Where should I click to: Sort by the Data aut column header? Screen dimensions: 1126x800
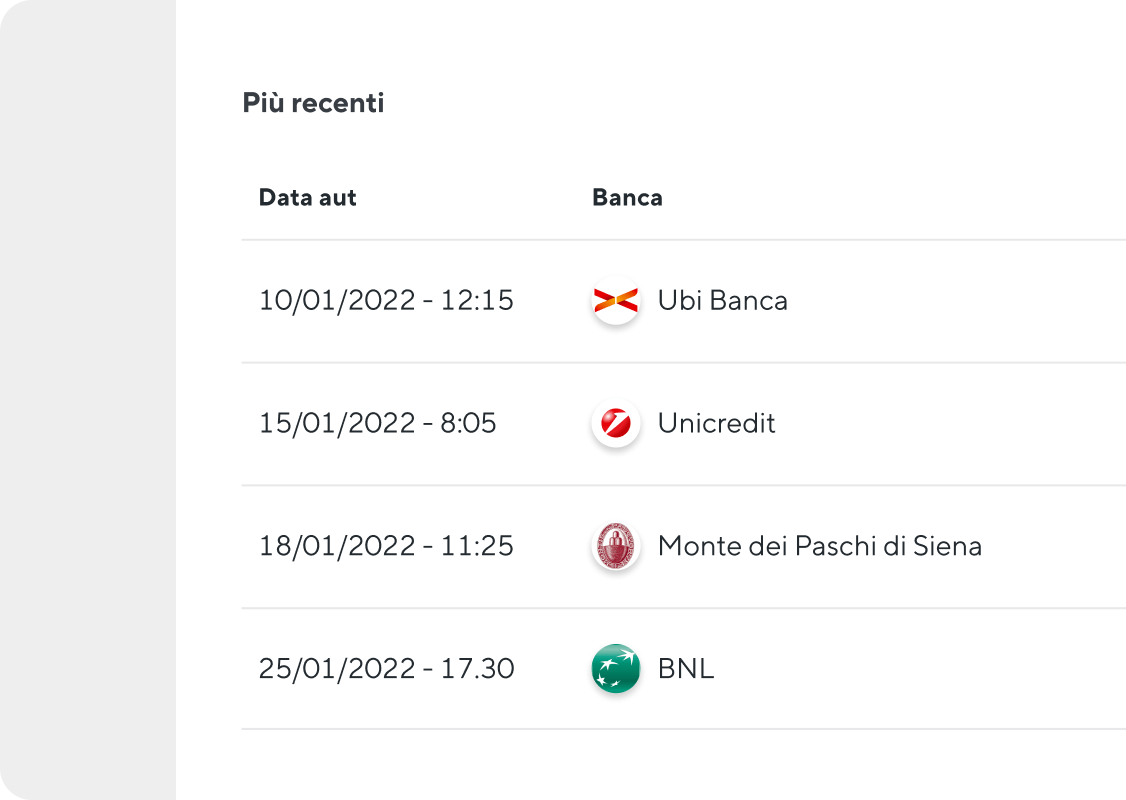[307, 197]
